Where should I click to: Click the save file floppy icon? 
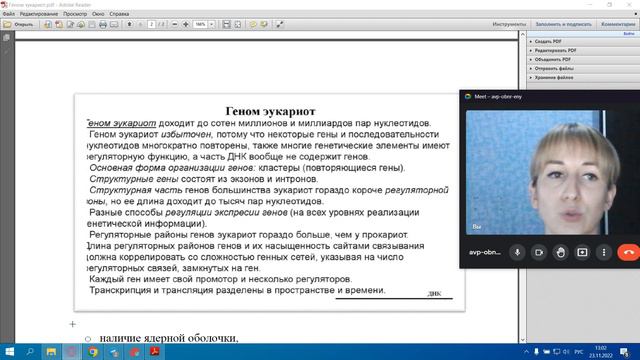[x=92, y=24]
